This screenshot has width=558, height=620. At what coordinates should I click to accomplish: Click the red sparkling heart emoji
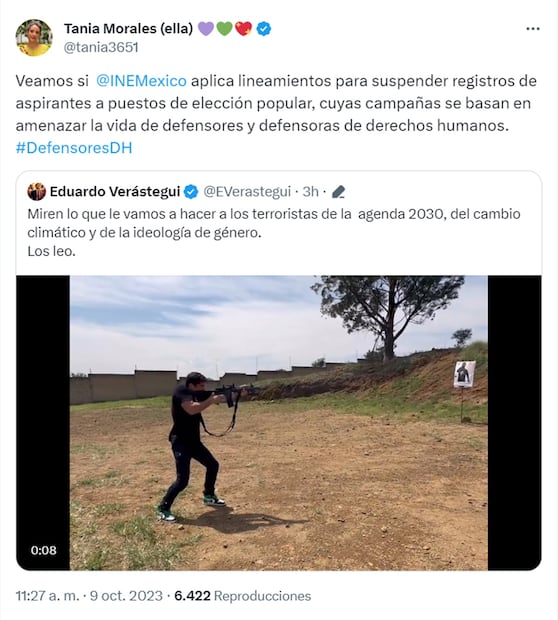(x=243, y=29)
